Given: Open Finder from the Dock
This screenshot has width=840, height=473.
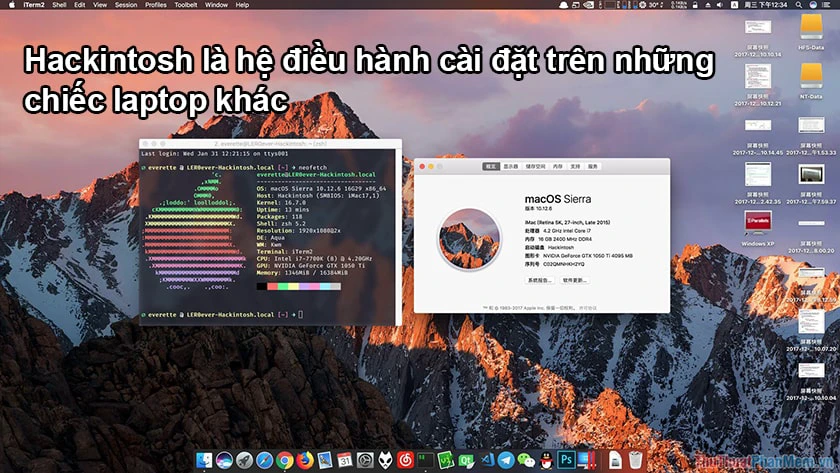Looking at the screenshot, I should pos(204,460).
